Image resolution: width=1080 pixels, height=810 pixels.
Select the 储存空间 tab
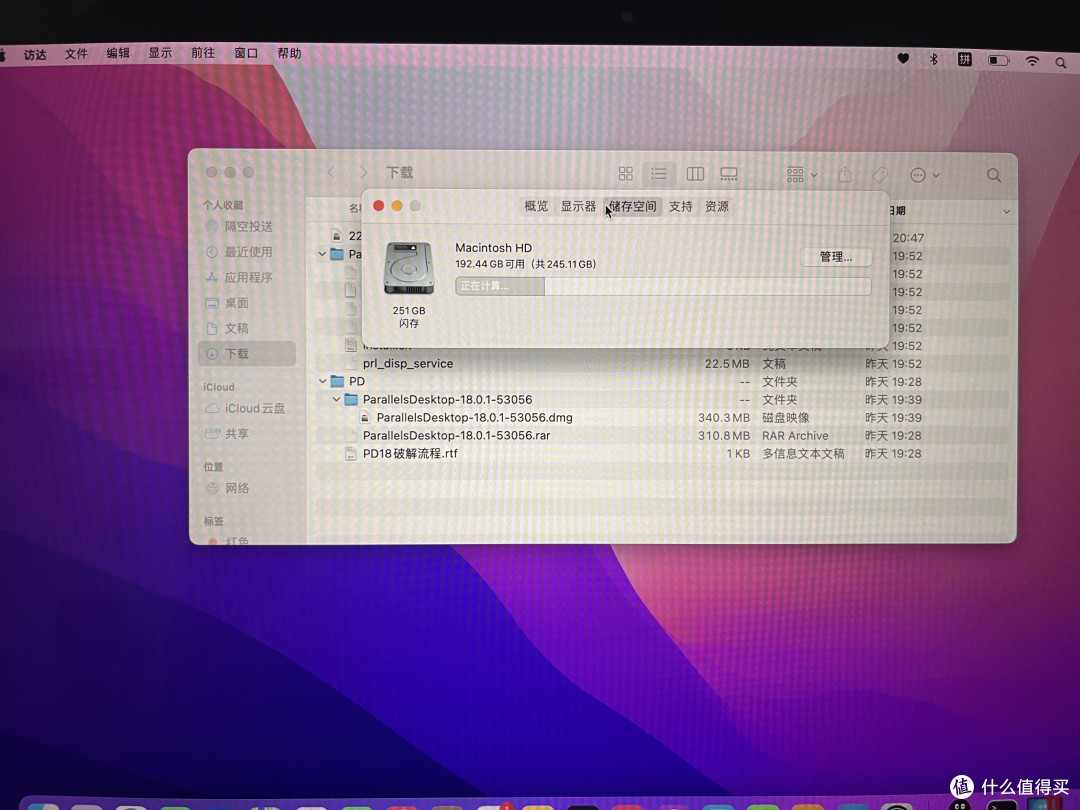(633, 206)
